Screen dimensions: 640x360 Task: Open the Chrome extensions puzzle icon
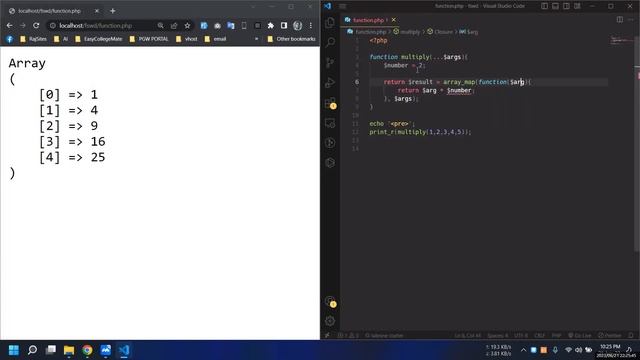click(x=271, y=25)
